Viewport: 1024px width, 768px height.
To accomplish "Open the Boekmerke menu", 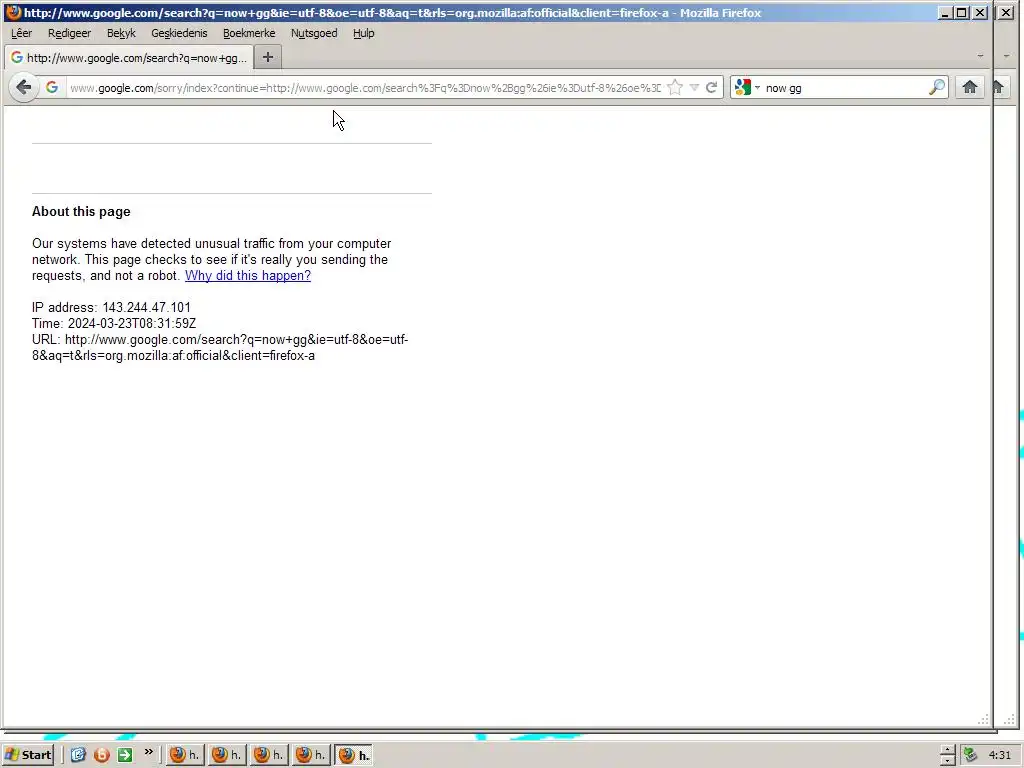I will (249, 33).
